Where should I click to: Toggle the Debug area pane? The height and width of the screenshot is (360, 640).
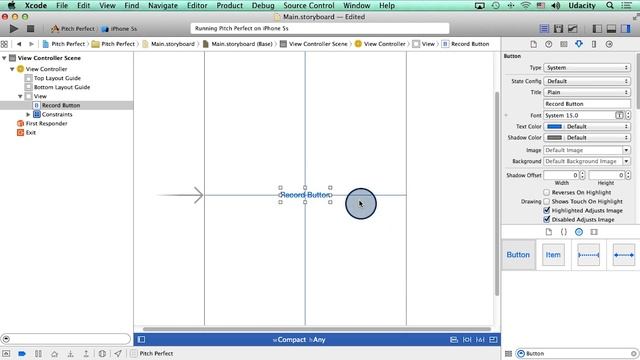pyautogui.click(x=611, y=29)
